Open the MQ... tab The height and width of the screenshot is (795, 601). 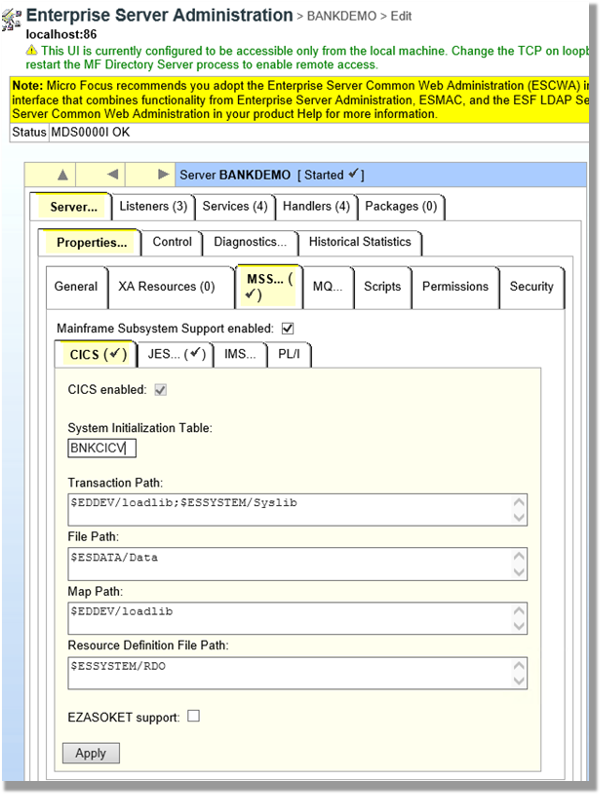click(x=328, y=286)
